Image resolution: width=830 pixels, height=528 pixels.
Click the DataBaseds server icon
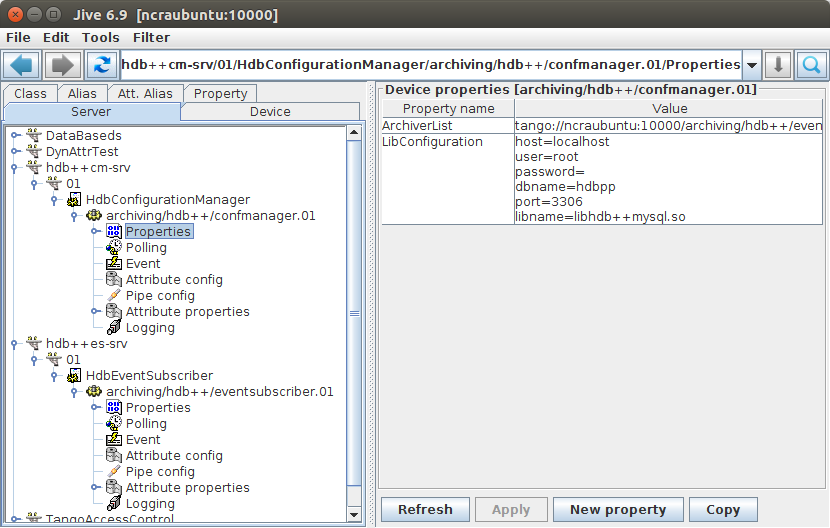34,136
